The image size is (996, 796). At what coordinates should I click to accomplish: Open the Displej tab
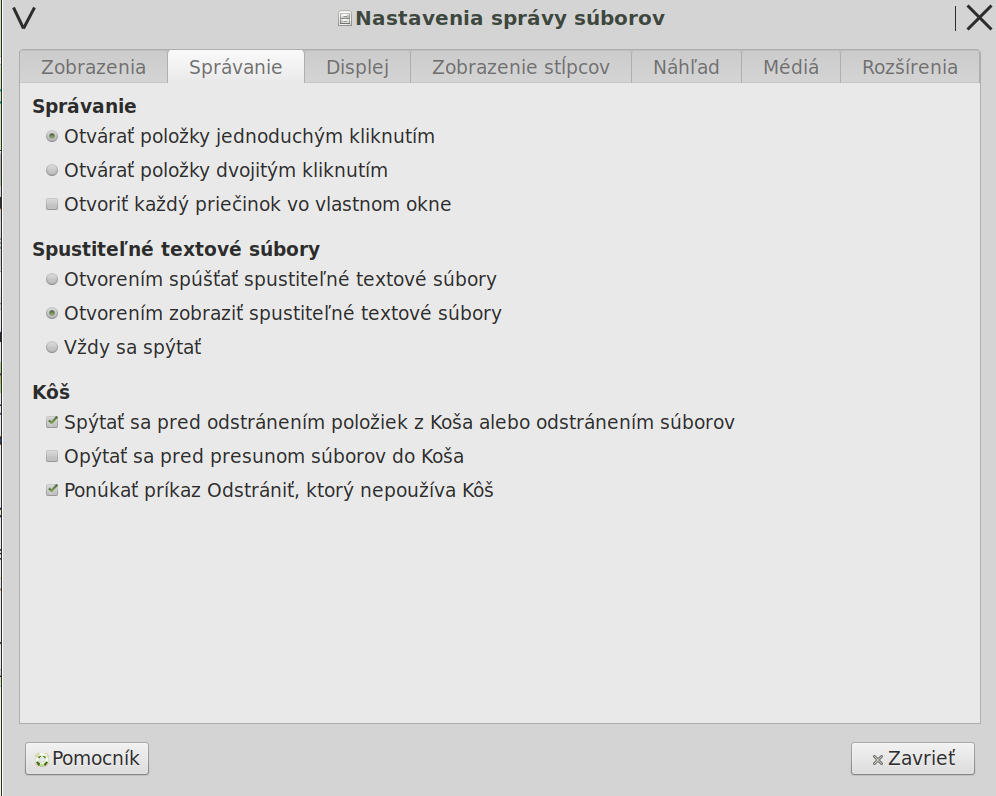point(357,67)
